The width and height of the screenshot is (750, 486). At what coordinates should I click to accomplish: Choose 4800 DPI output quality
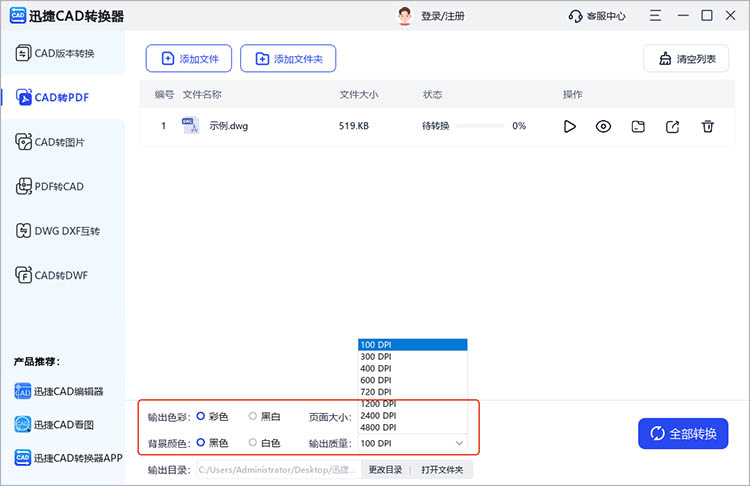[x=413, y=427]
